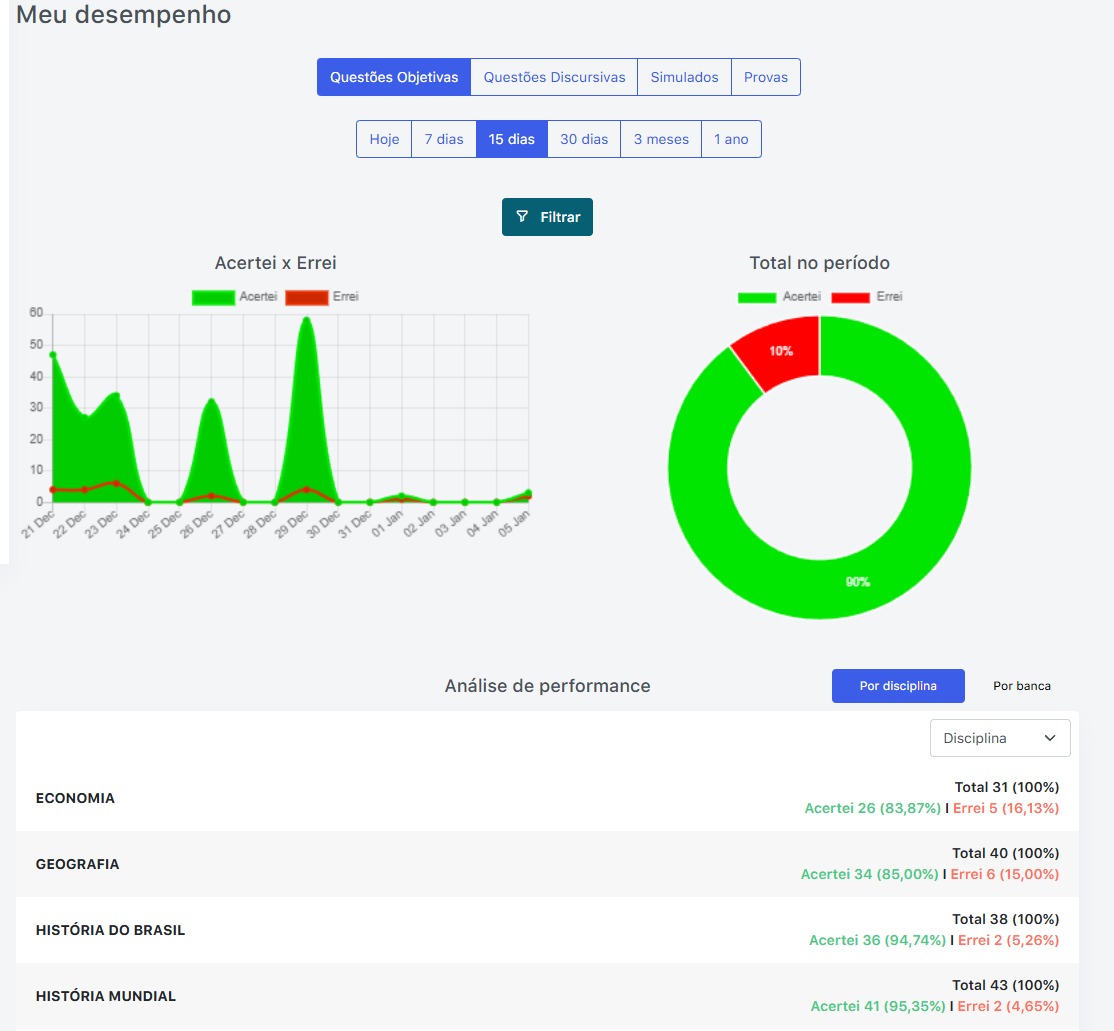
Task: Select the Provas tab
Action: pyautogui.click(x=766, y=77)
